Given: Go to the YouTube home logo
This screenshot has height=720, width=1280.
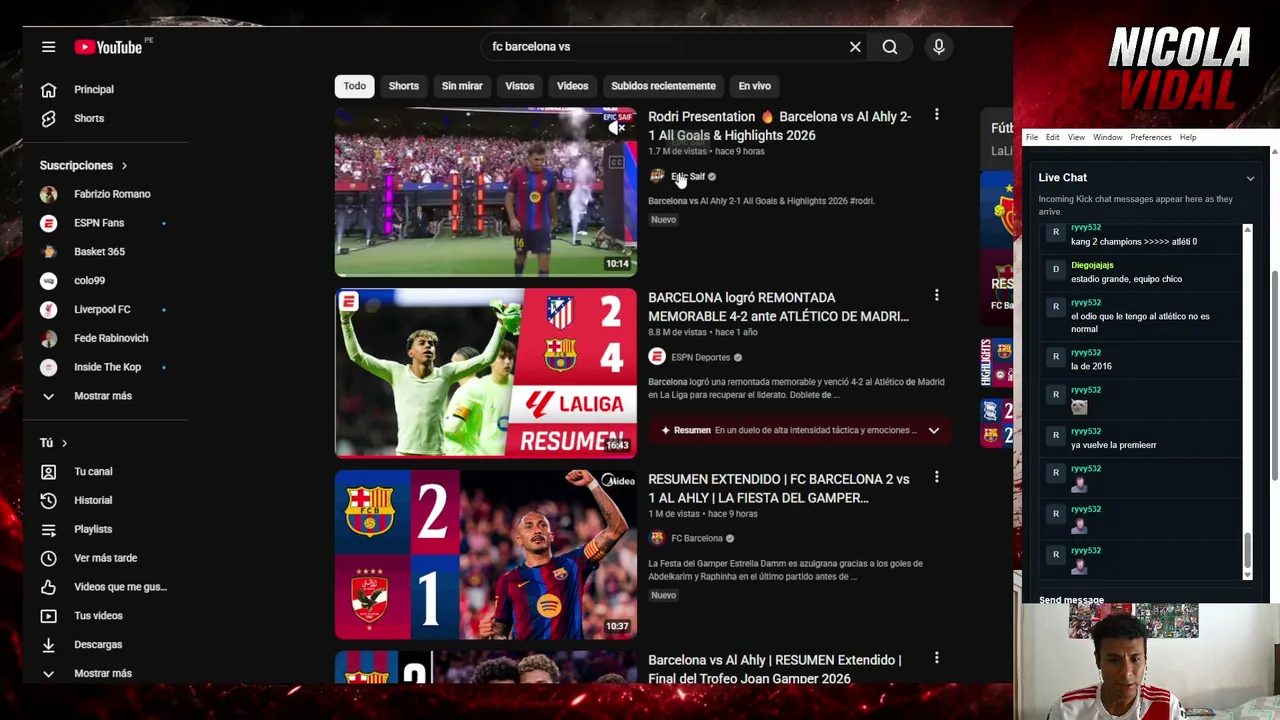Looking at the screenshot, I should 108,47.
